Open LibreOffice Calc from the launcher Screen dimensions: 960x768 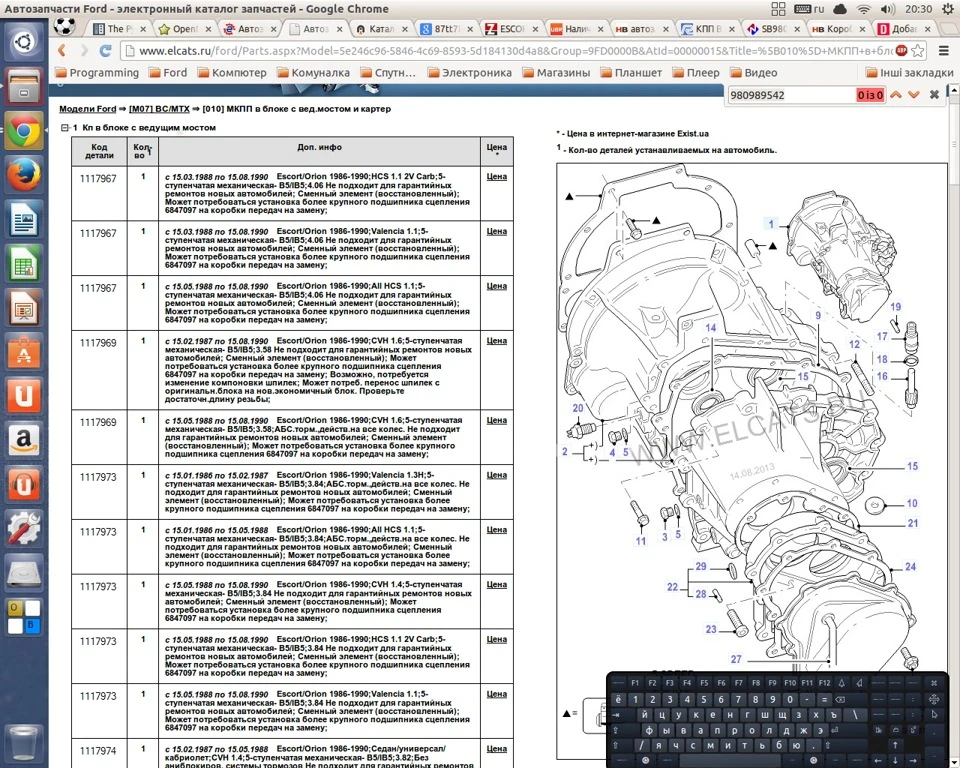(x=24, y=263)
